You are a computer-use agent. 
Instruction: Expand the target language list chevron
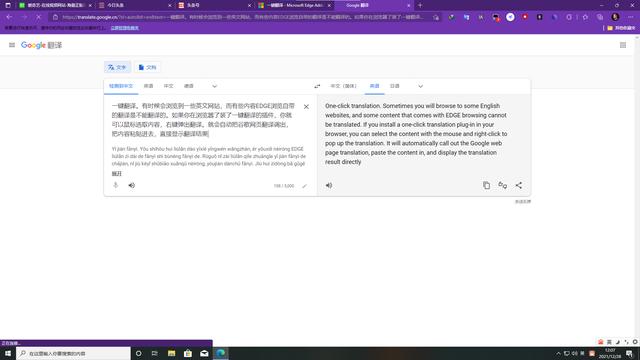(x=420, y=86)
